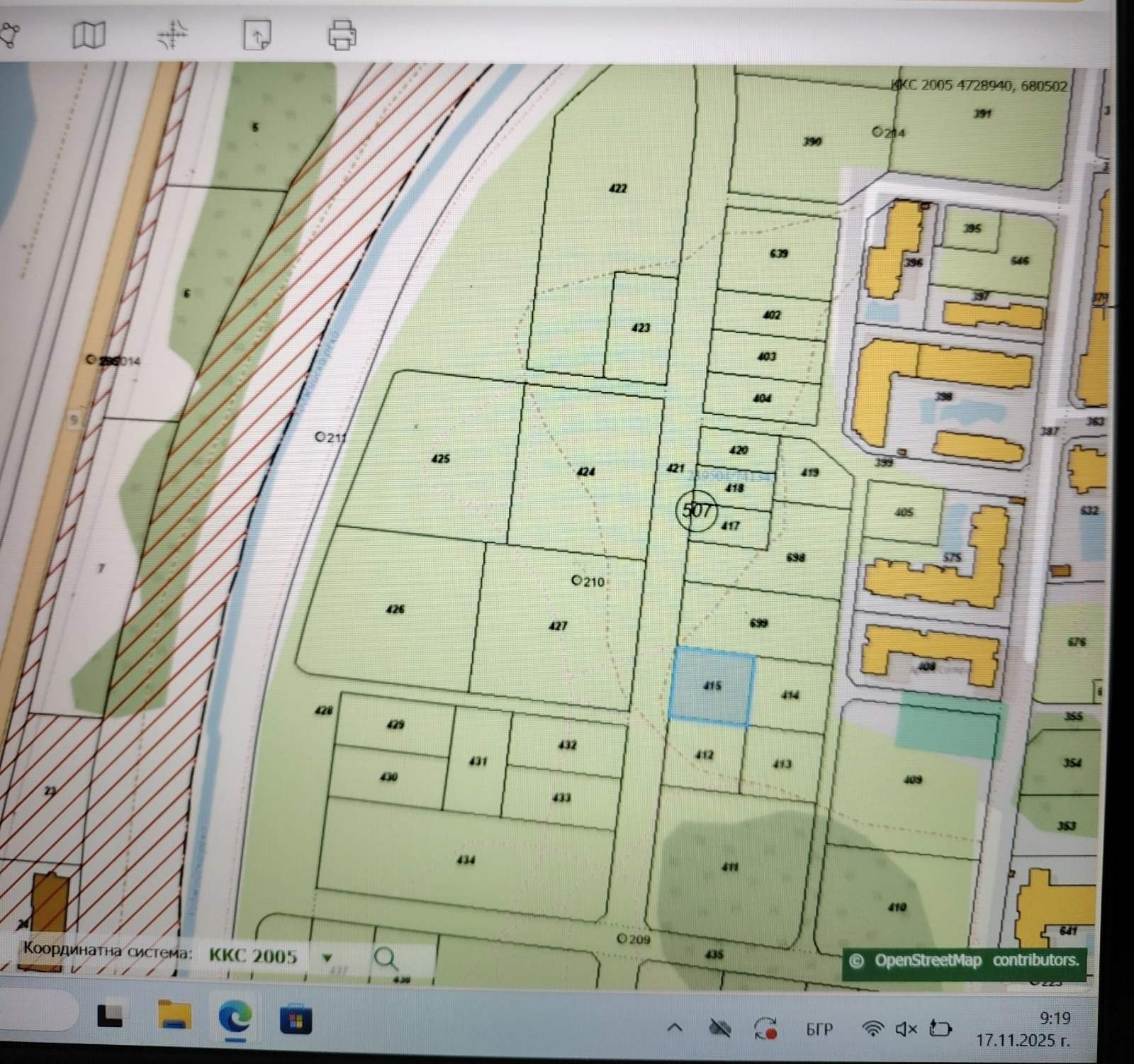Click the polygon measure tool icon
The width and height of the screenshot is (1134, 1064).
pos(10,35)
